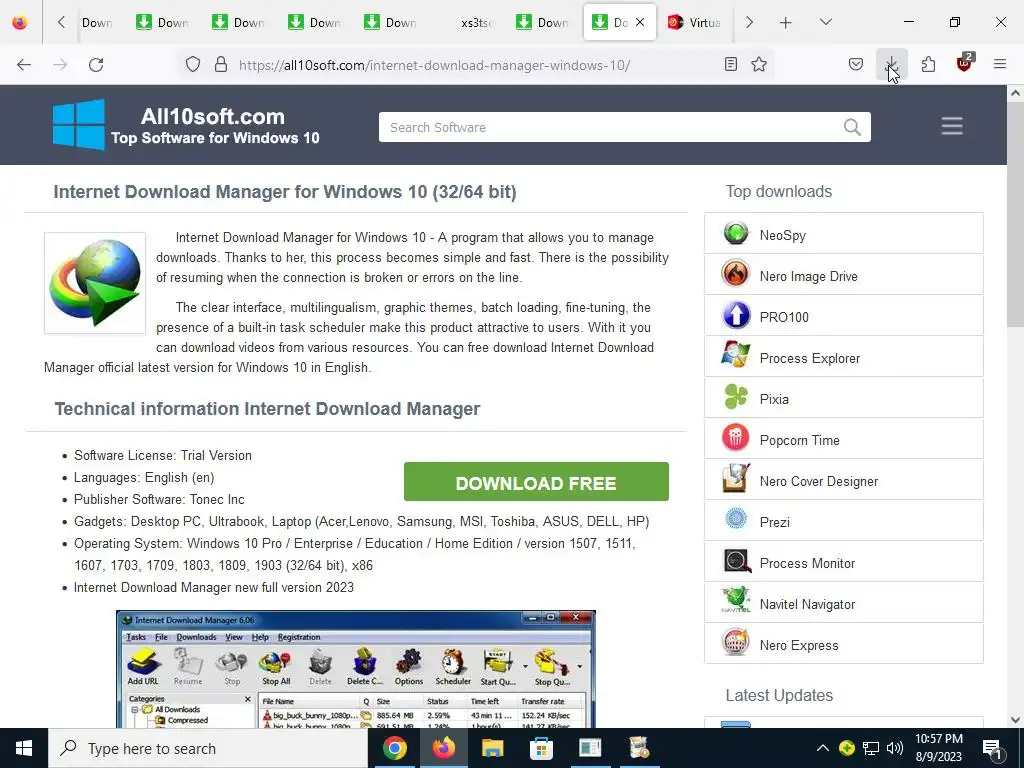Click the page scrollbar down arrow
1024x768 pixels.
[1016, 720]
